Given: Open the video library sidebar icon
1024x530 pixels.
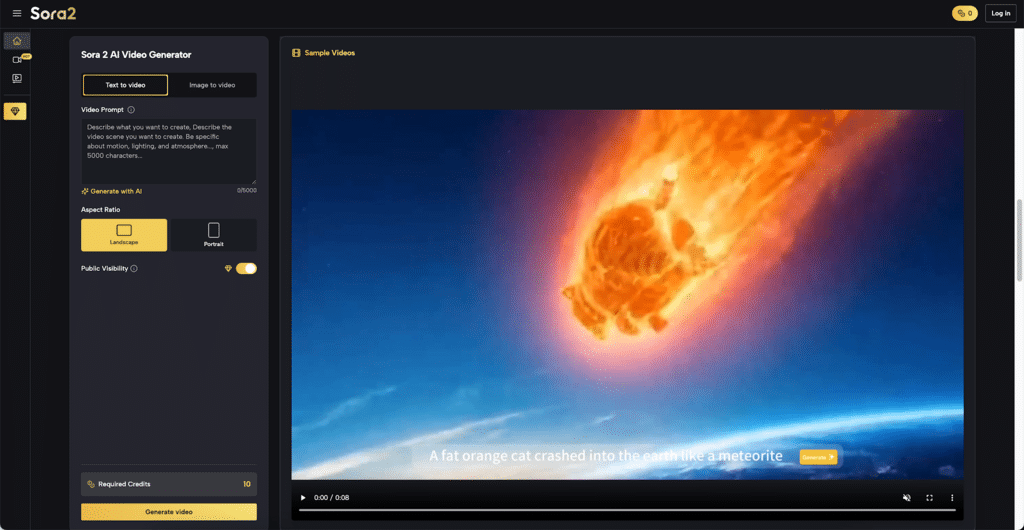Looking at the screenshot, I should [x=17, y=78].
